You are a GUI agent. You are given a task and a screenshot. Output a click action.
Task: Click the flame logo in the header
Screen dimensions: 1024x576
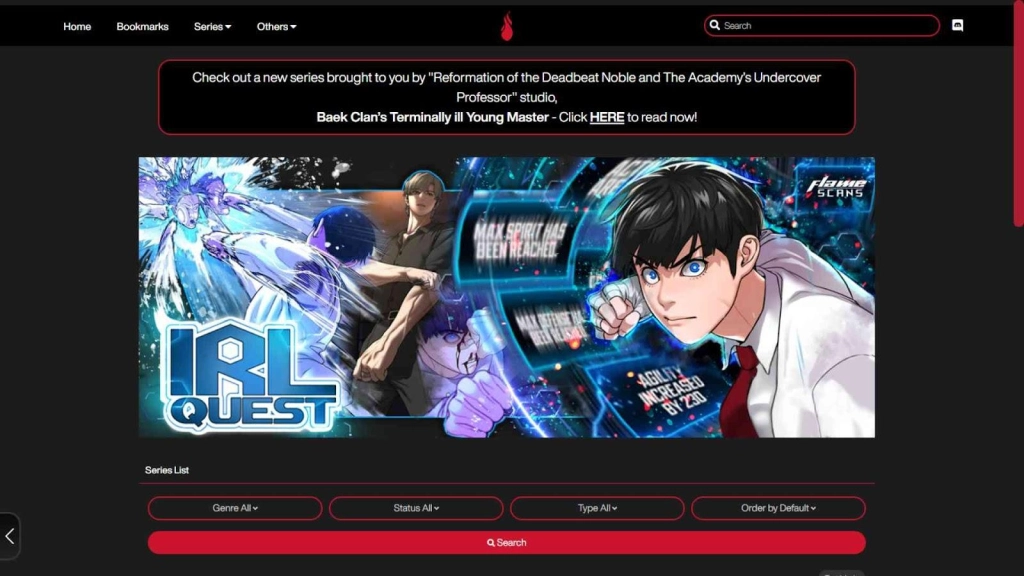(x=507, y=26)
